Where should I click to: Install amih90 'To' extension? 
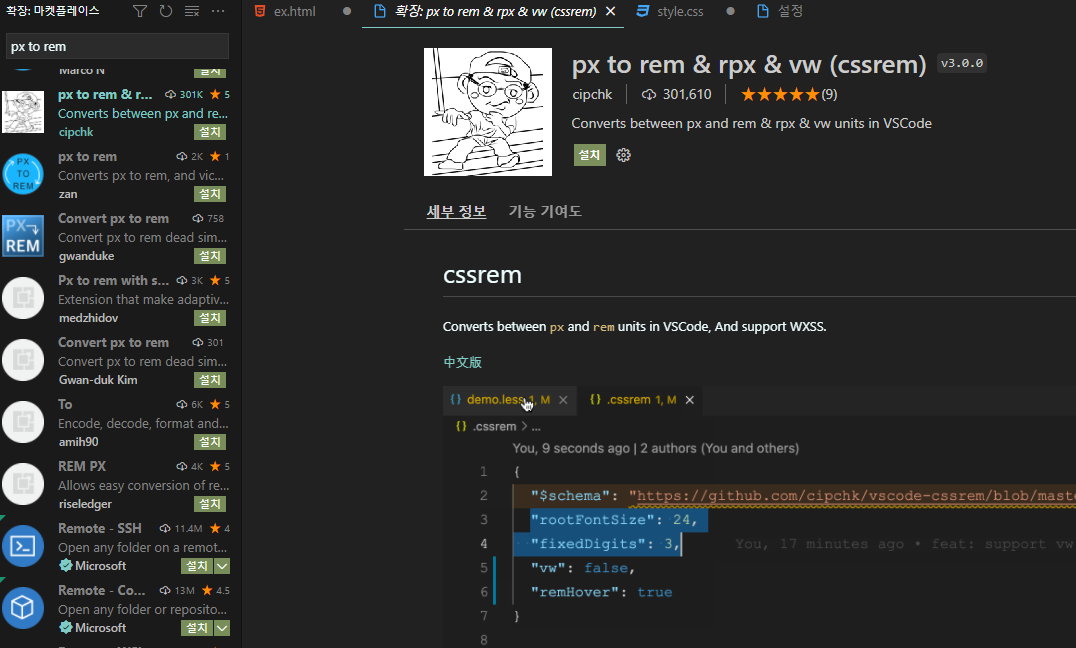pos(210,442)
